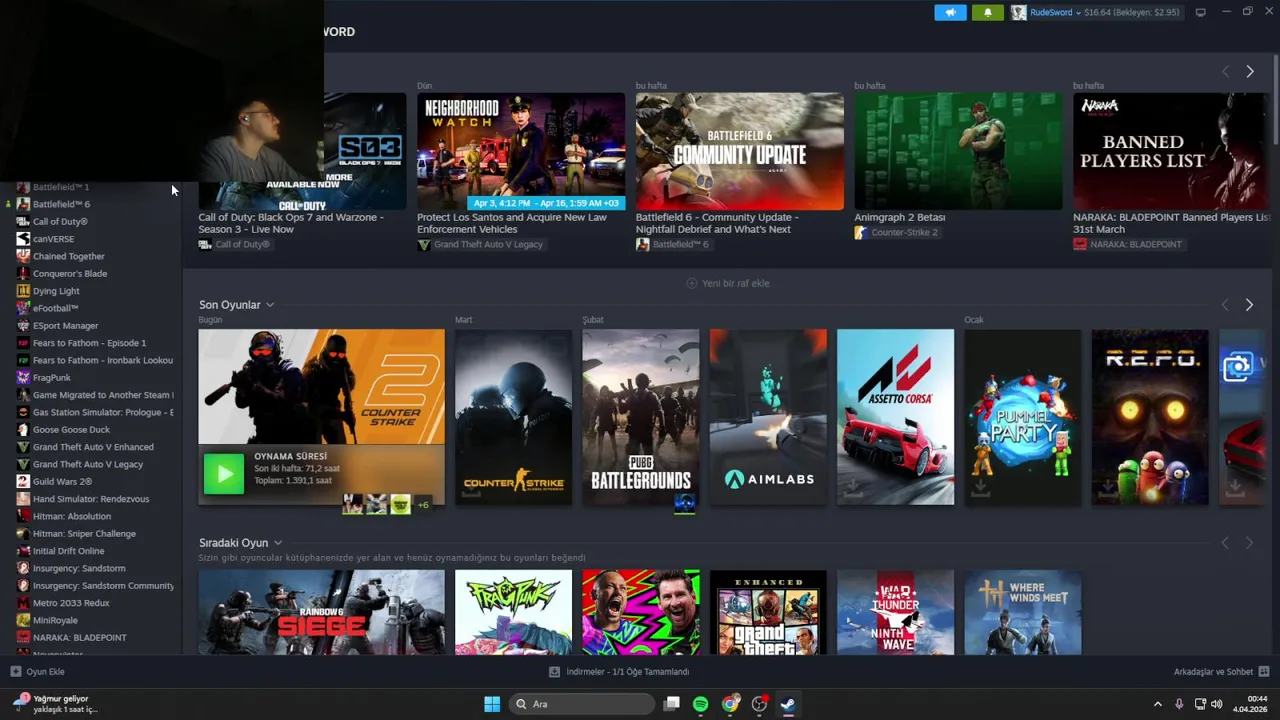Select Conqueror's Blade in the sidebar
Screen dimensions: 1280x720
click(70, 274)
